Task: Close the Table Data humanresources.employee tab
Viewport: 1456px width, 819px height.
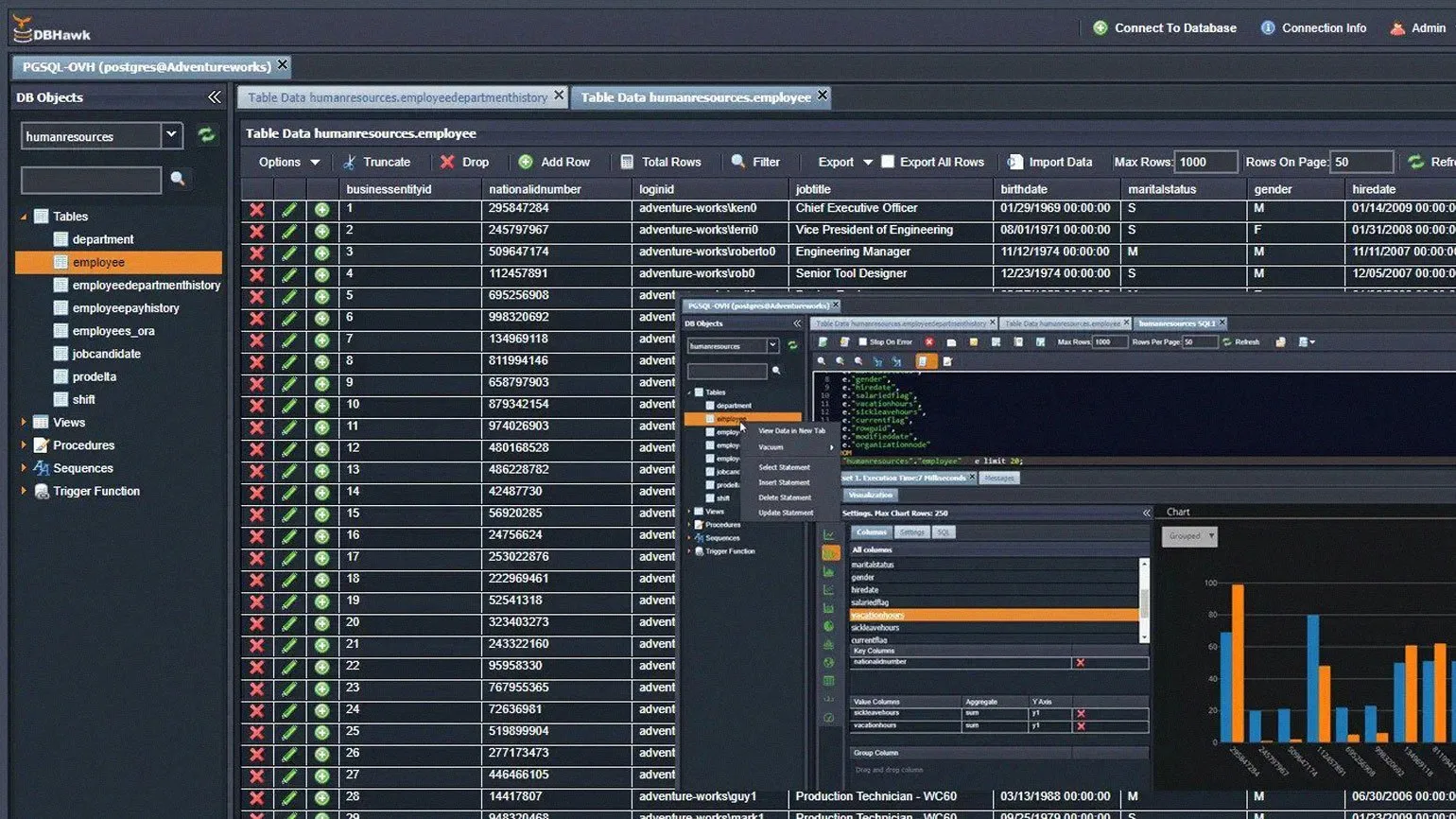Action: [x=823, y=96]
